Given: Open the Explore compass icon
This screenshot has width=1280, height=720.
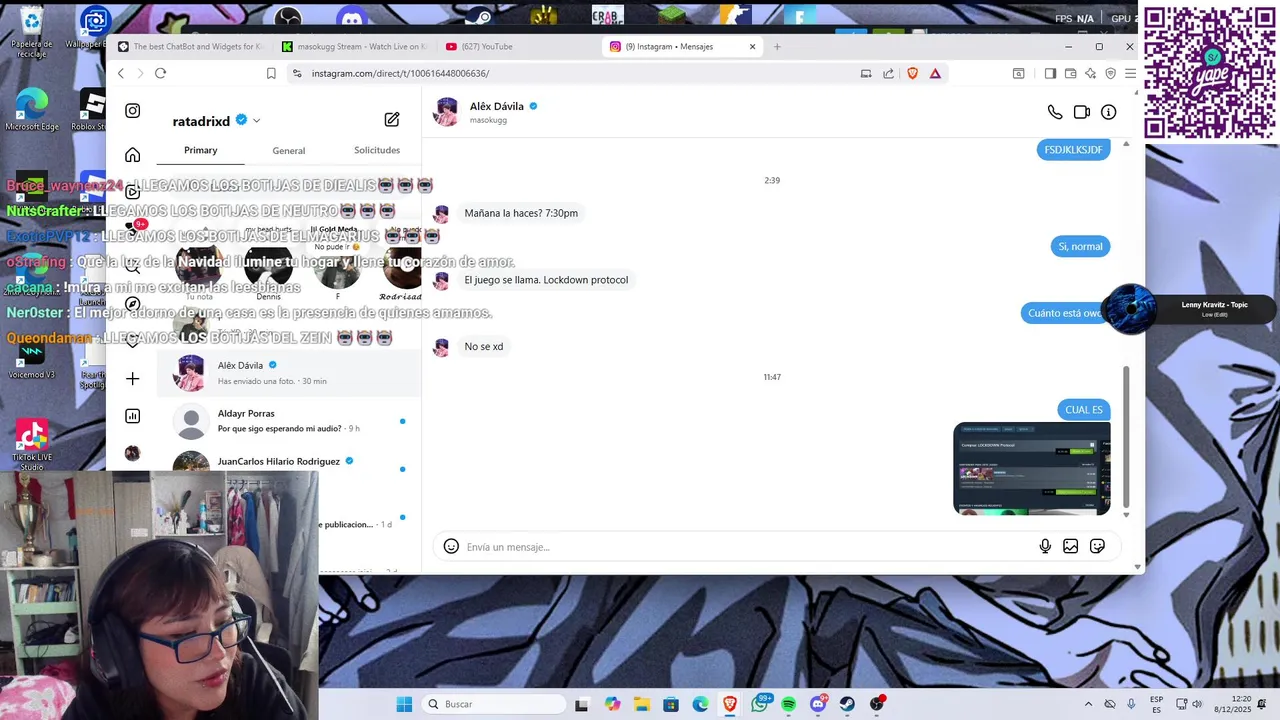Looking at the screenshot, I should pos(132,304).
